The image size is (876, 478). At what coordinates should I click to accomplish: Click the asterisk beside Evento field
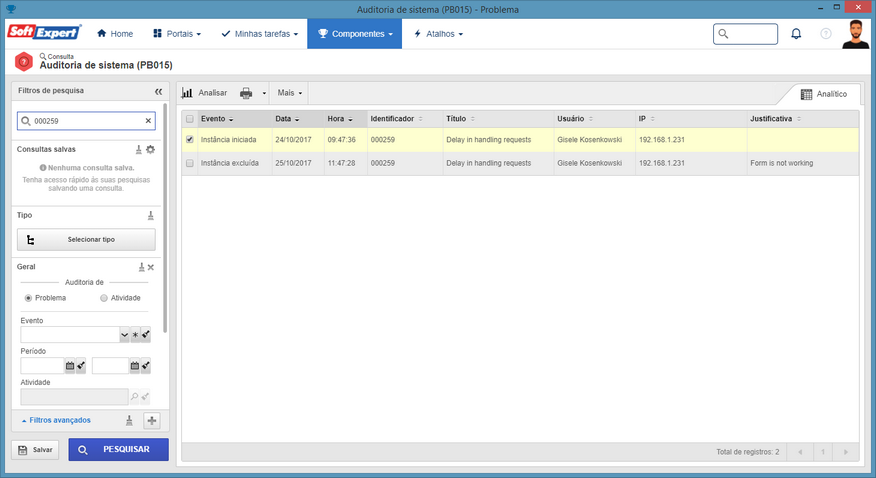pyautogui.click(x=135, y=335)
